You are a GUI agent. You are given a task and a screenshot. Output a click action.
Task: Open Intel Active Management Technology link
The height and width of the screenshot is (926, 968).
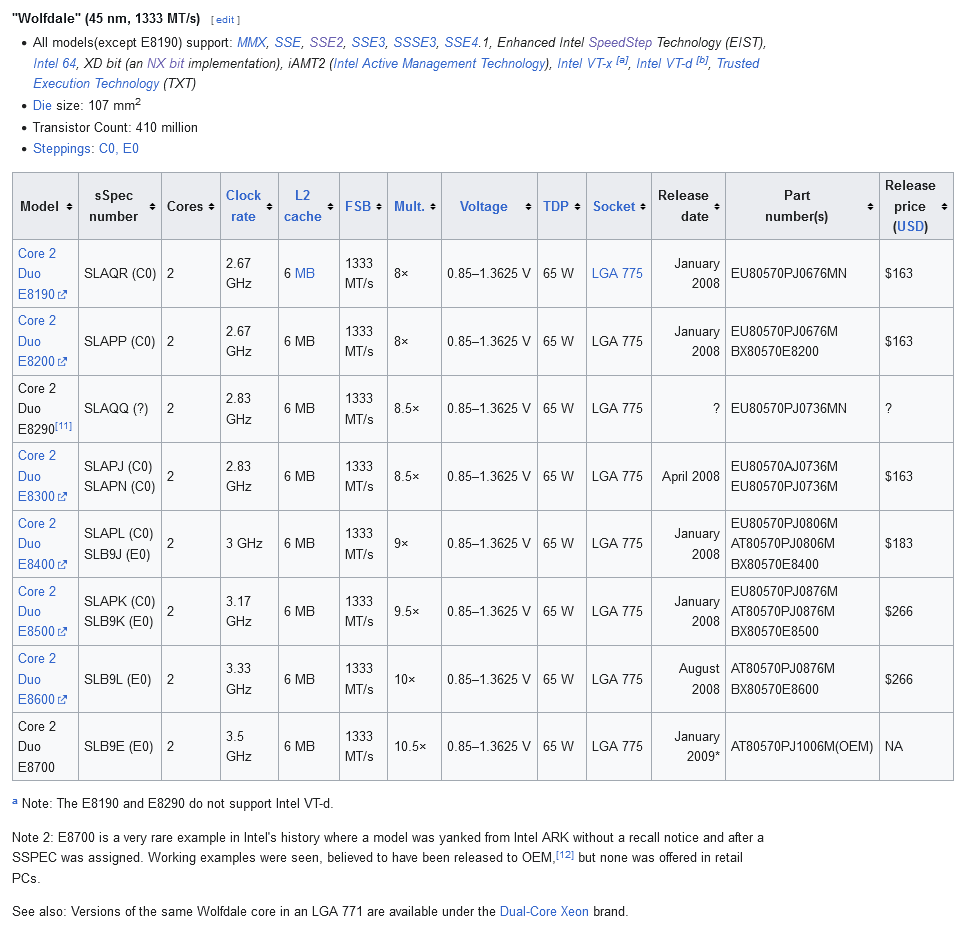click(440, 64)
